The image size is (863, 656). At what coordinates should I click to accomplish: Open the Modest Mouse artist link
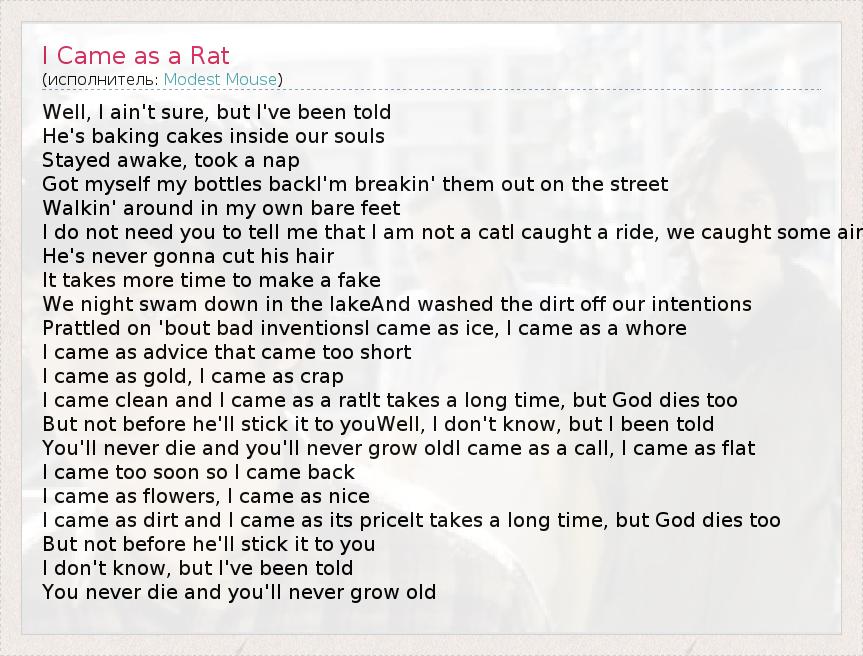pyautogui.click(x=220, y=79)
